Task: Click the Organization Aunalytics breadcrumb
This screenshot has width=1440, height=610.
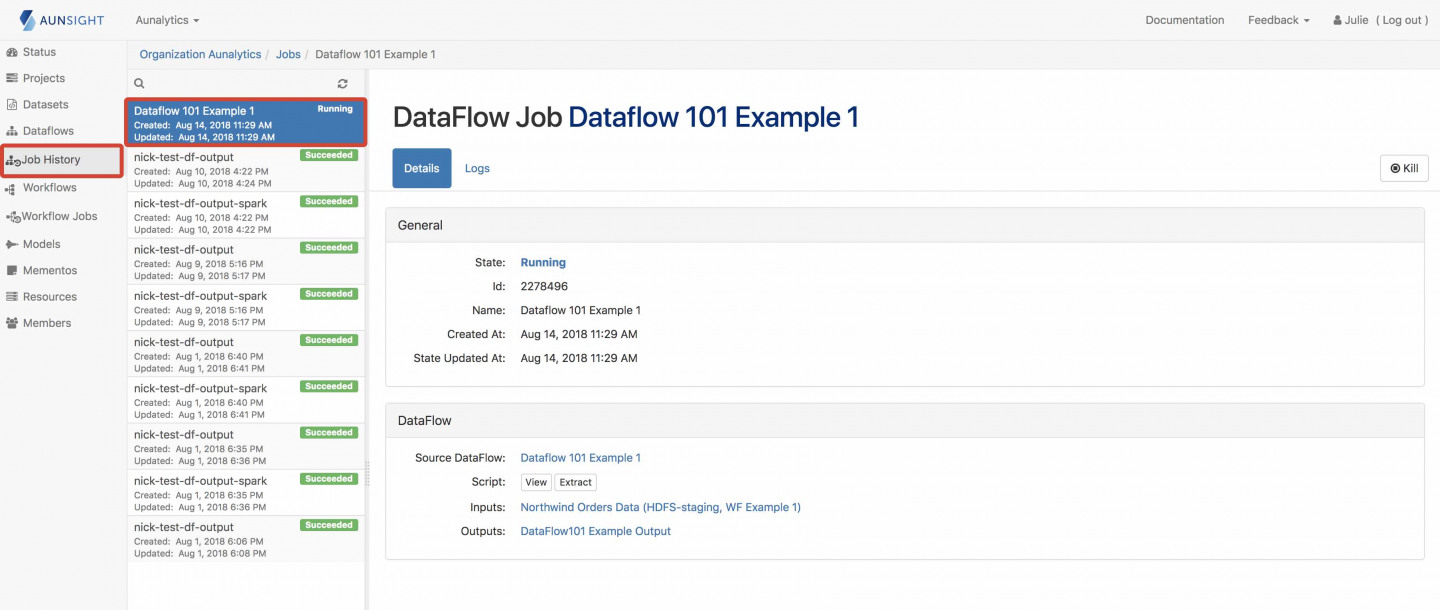Action: point(200,54)
